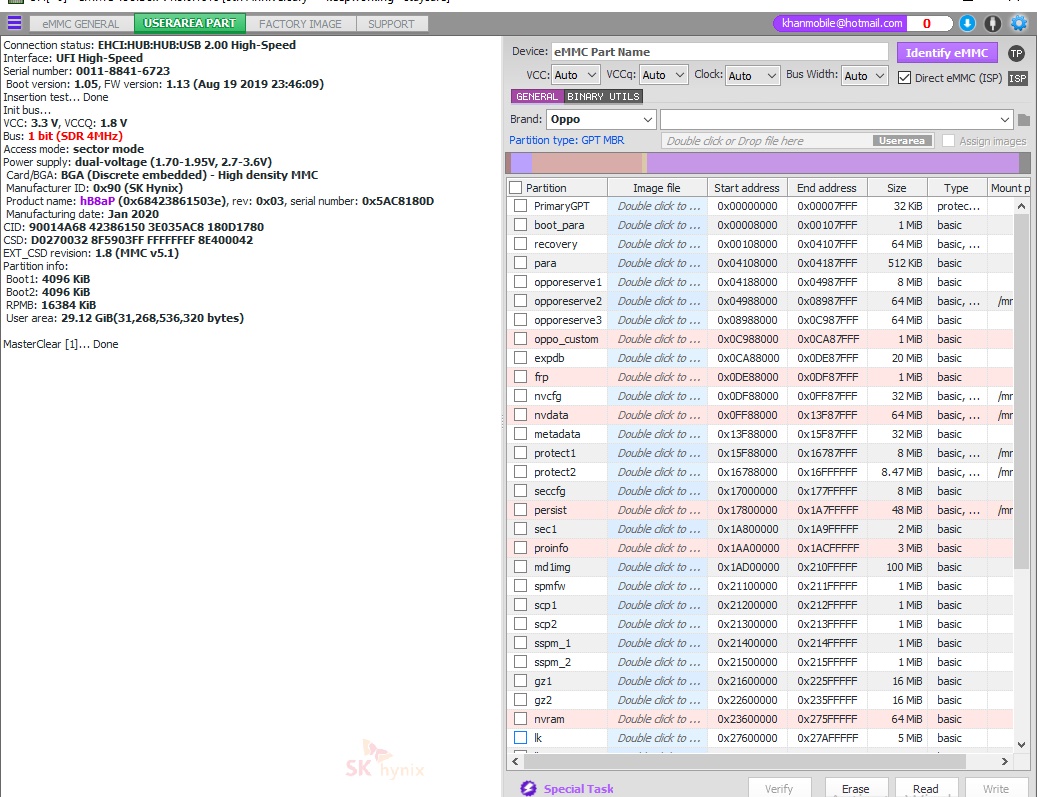Click 'Partition type: GPT MBR' text
Viewport: 1037px width, 797px height.
(566, 140)
